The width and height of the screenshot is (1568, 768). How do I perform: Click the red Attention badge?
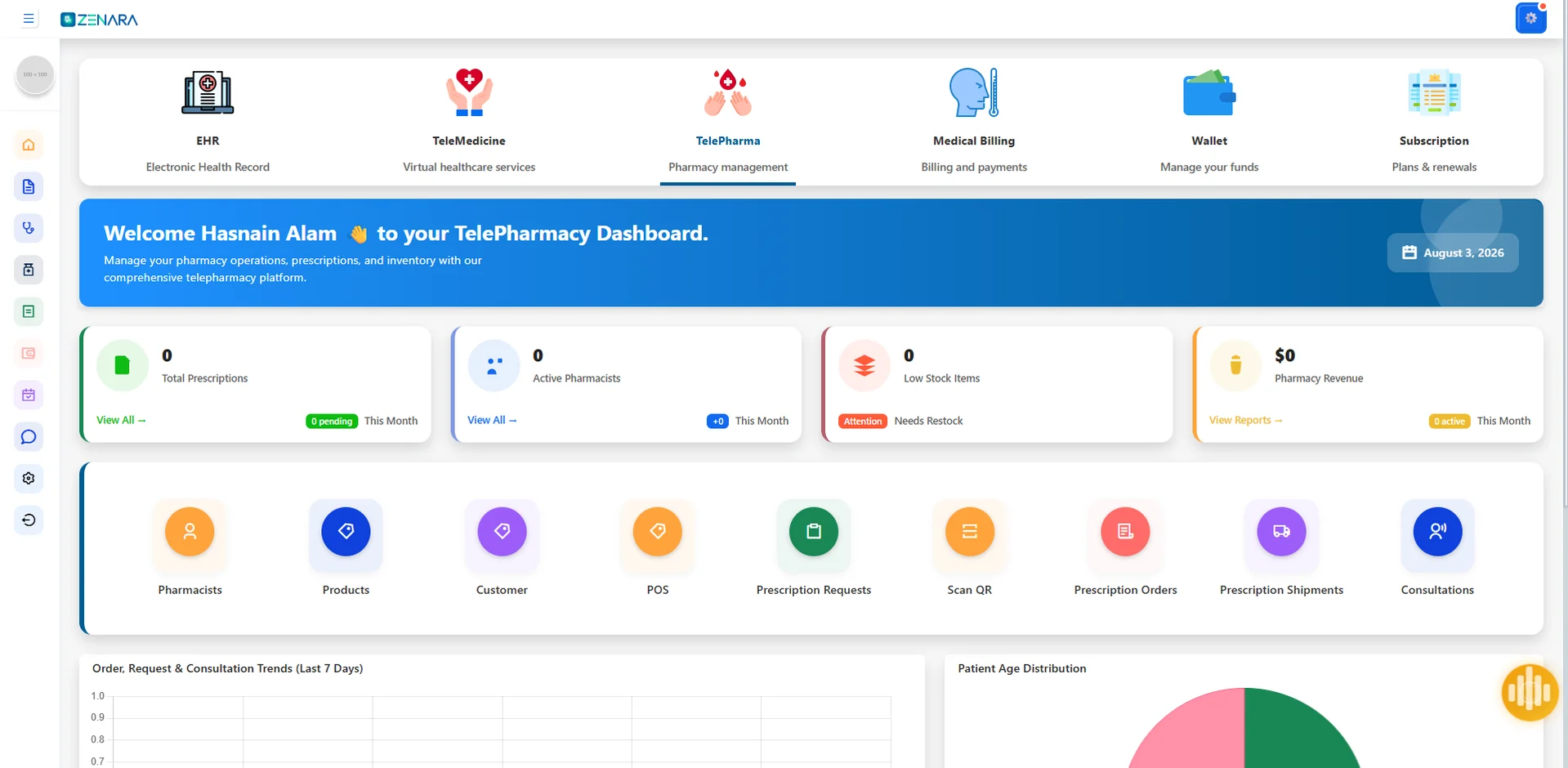pos(863,422)
